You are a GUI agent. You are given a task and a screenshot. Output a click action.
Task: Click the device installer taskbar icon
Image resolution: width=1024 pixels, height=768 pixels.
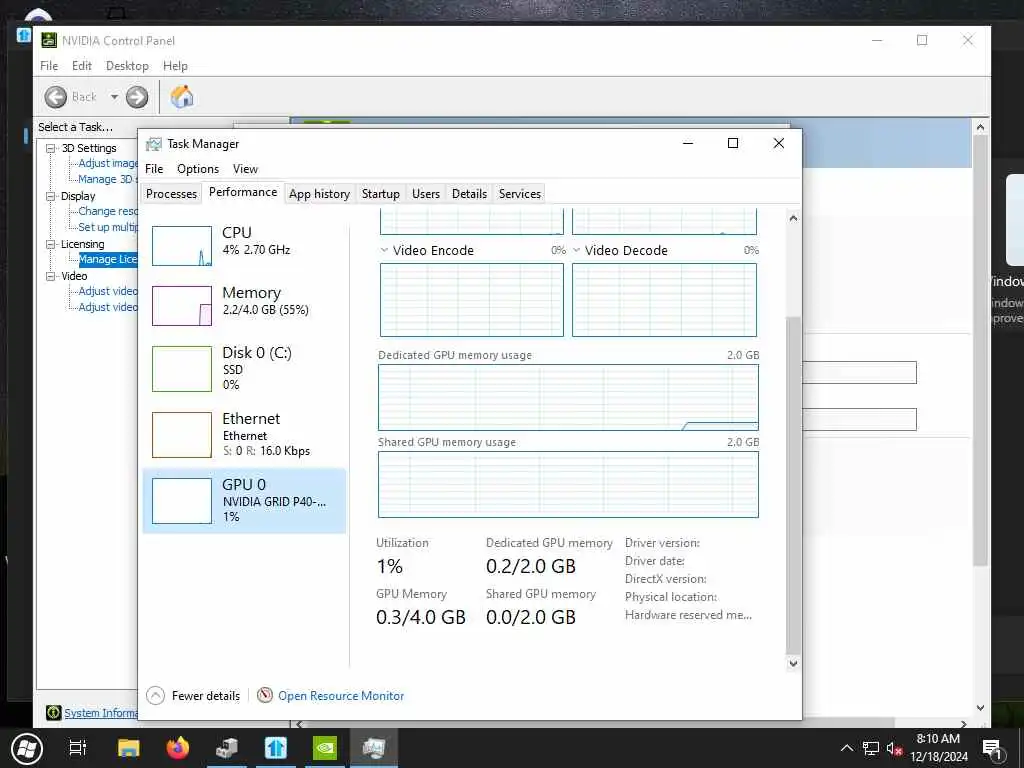pyautogui.click(x=227, y=748)
